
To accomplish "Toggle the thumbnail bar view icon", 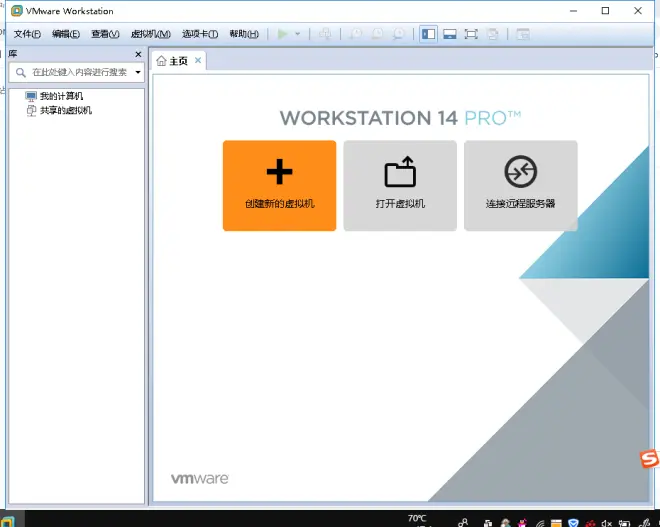I will (450, 34).
